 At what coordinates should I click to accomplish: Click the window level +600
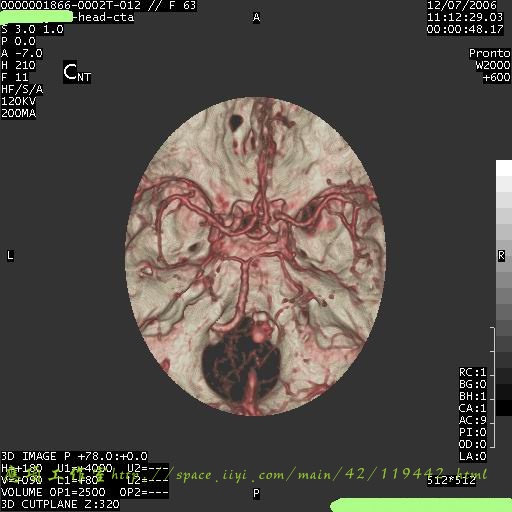496,77
